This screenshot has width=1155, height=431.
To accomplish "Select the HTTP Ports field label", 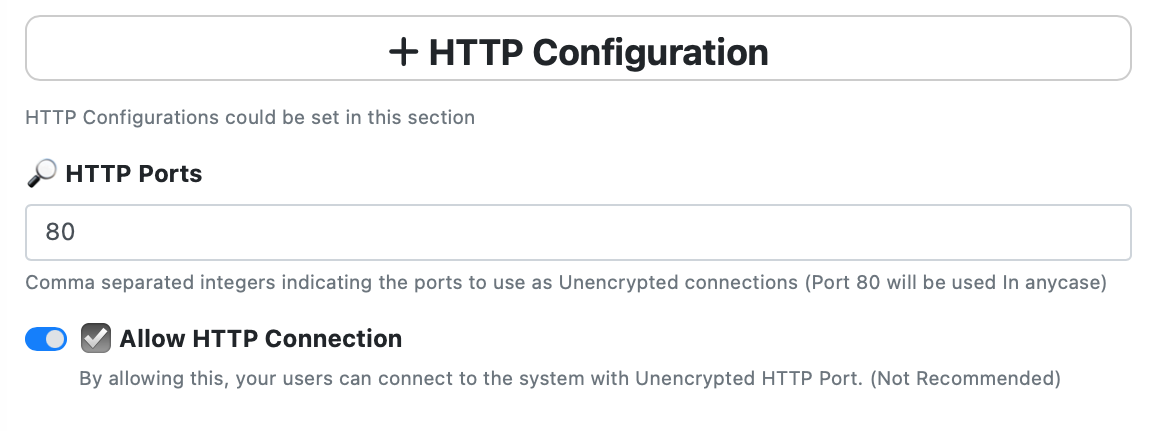I will click(133, 174).
